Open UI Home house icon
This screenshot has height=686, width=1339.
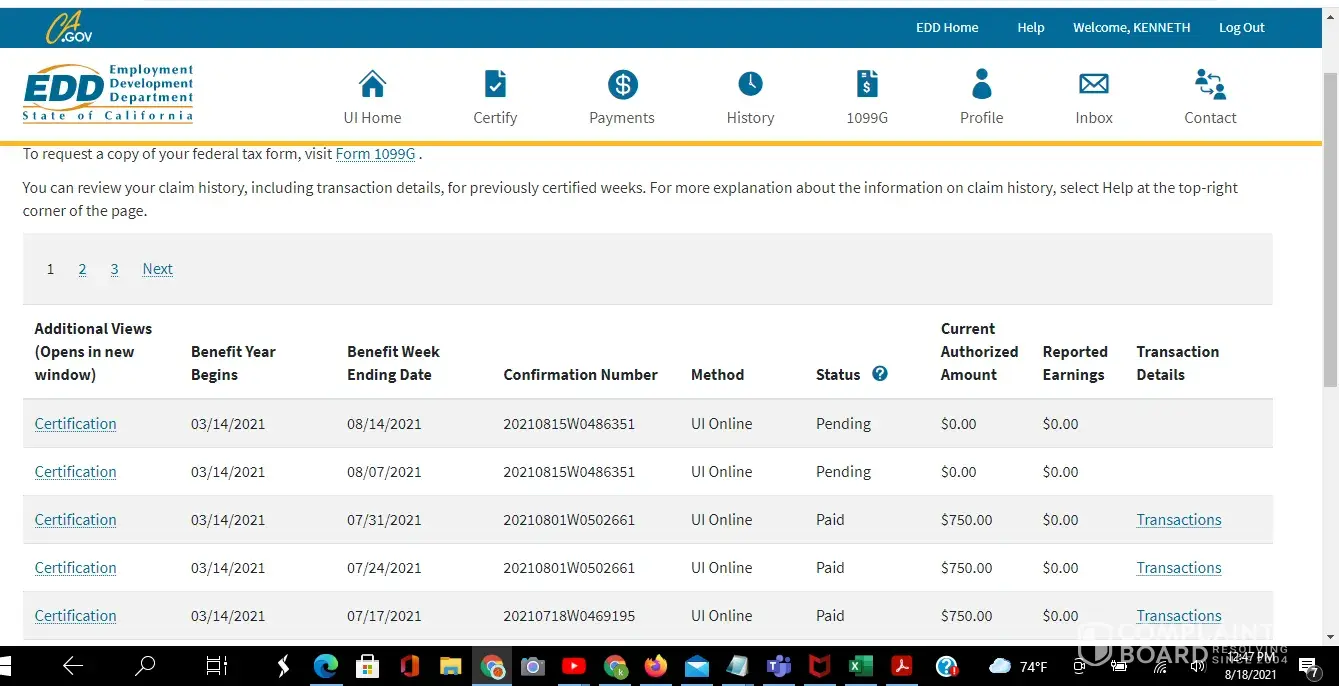pos(372,85)
